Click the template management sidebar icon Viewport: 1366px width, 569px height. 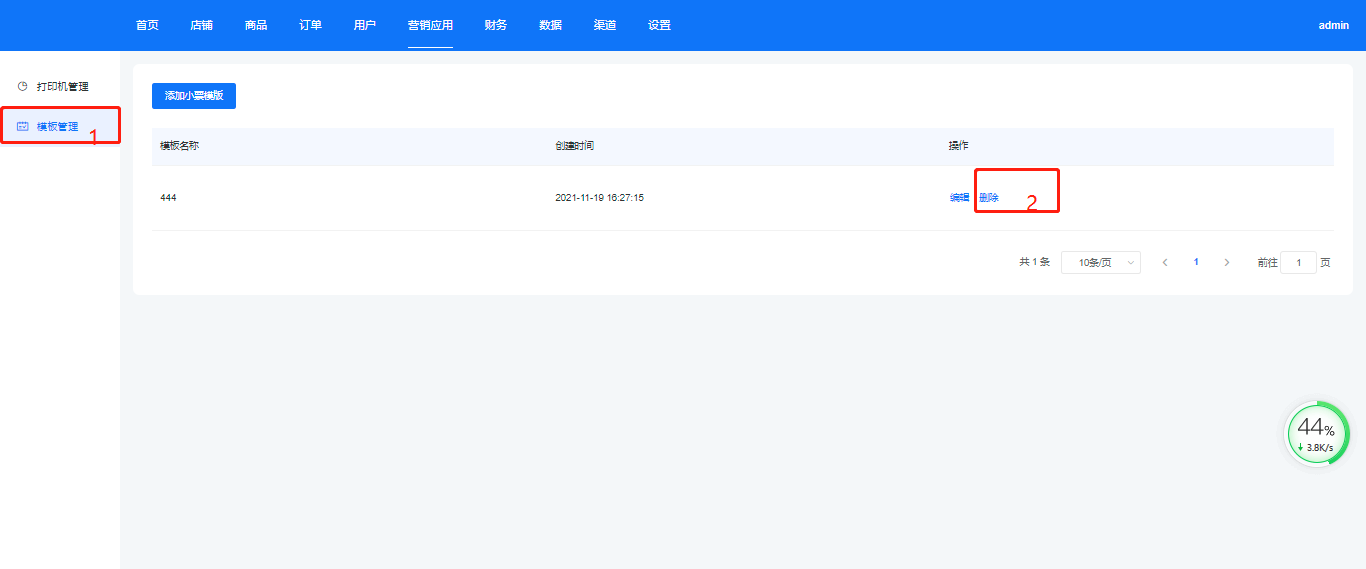coord(22,127)
